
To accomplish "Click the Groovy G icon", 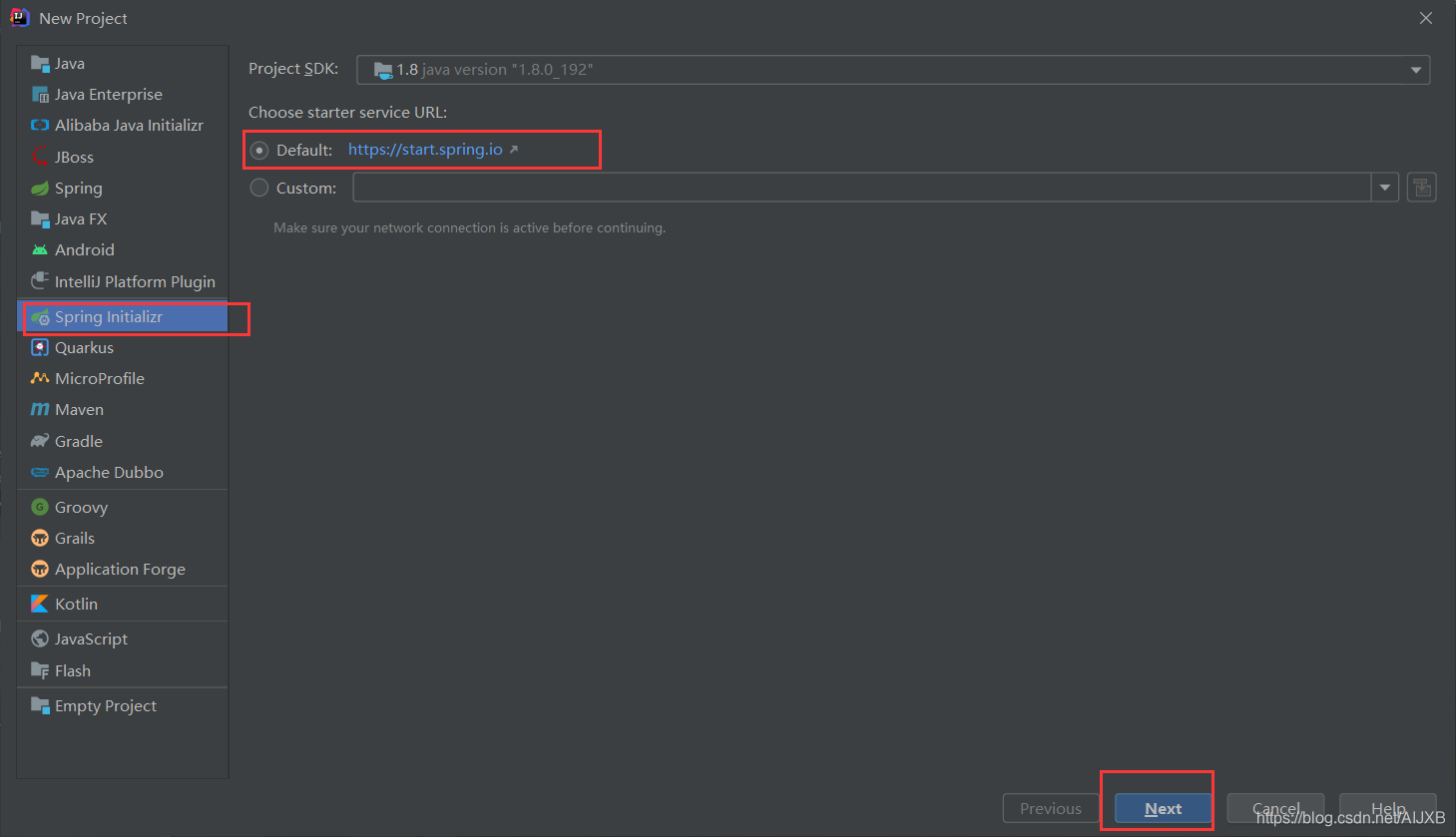I will [x=40, y=508].
